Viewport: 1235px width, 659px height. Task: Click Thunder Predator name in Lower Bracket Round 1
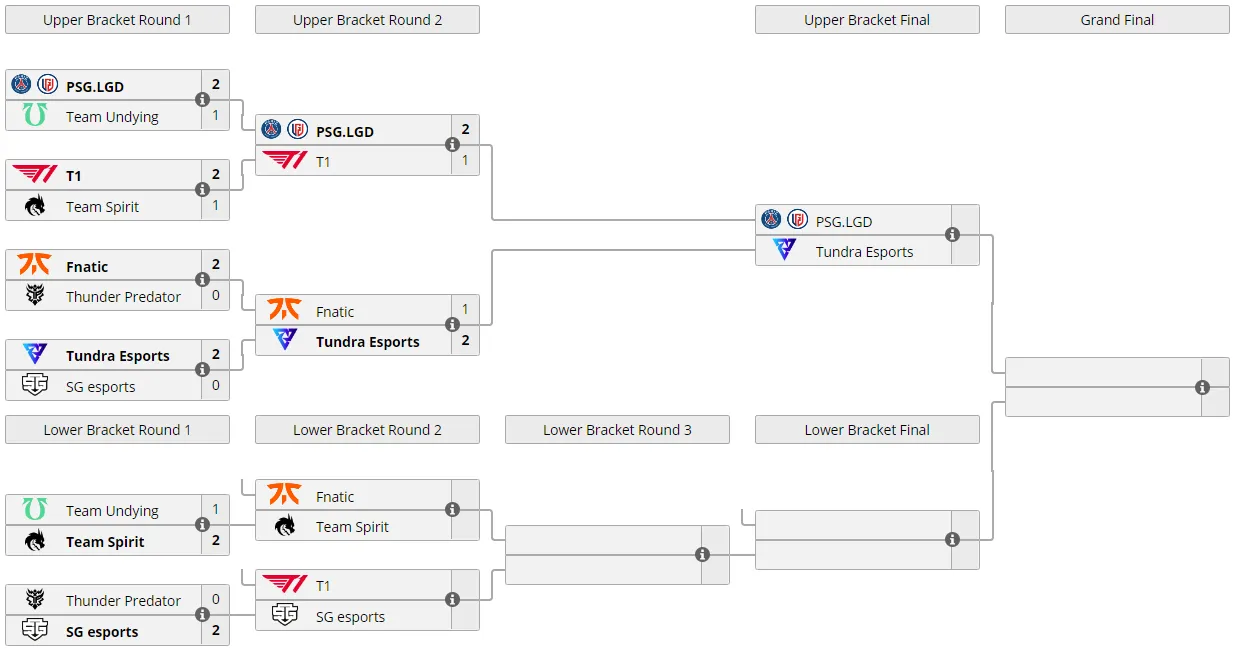click(123, 601)
